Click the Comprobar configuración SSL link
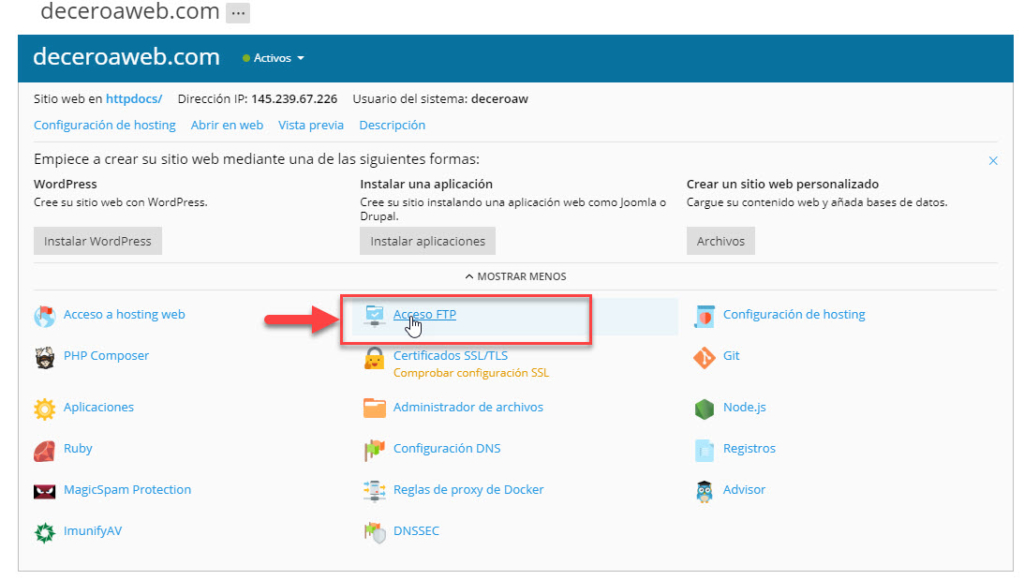This screenshot has width=1024, height=580. (471, 373)
